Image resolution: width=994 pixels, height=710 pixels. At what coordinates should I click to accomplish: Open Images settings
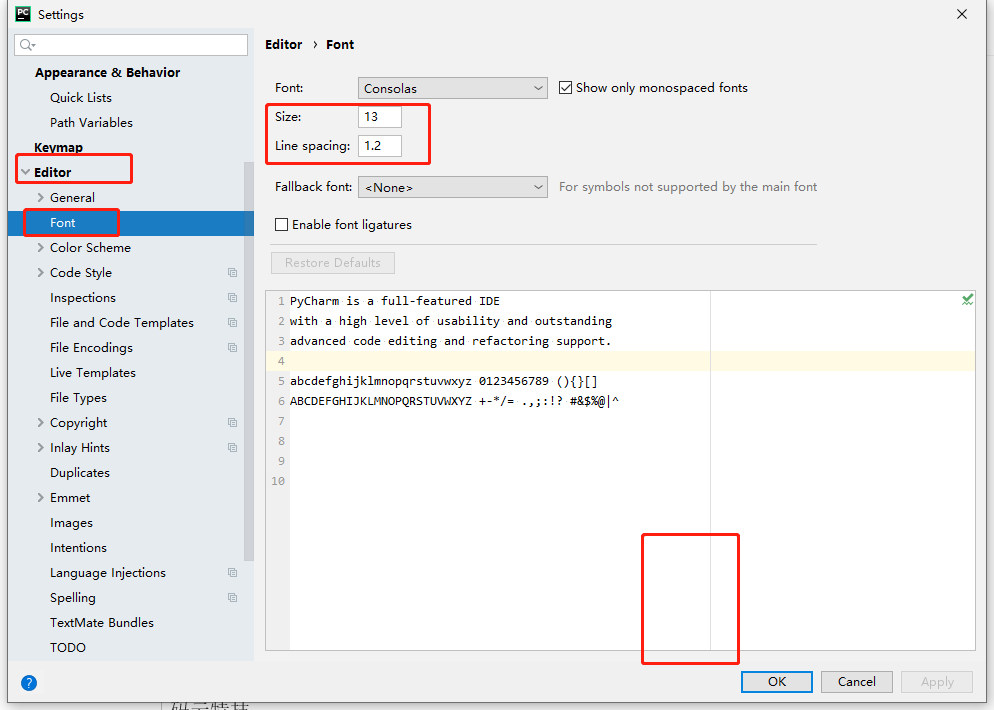pyautogui.click(x=71, y=523)
